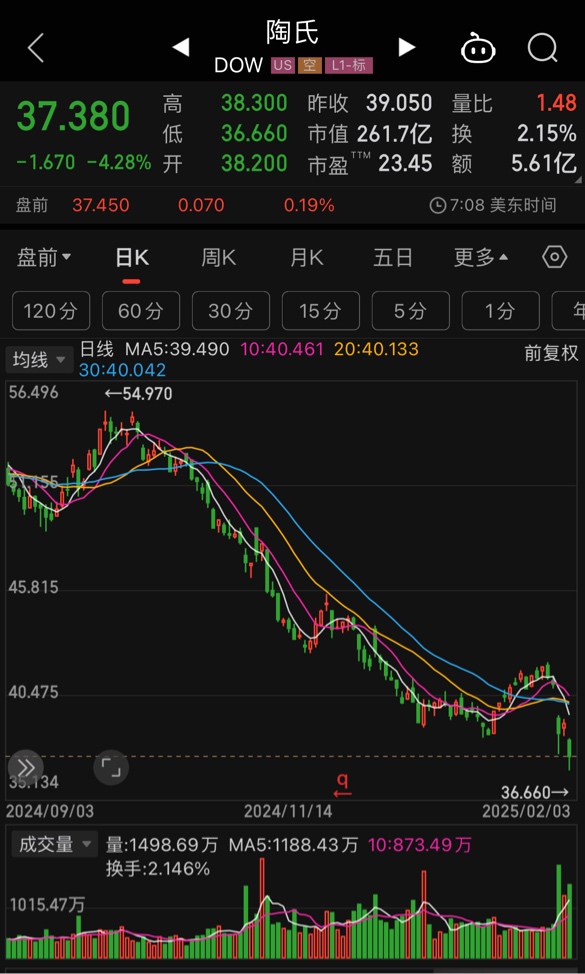Switch to the 周K tab
Viewport: 585px width, 974px height.
click(x=219, y=257)
